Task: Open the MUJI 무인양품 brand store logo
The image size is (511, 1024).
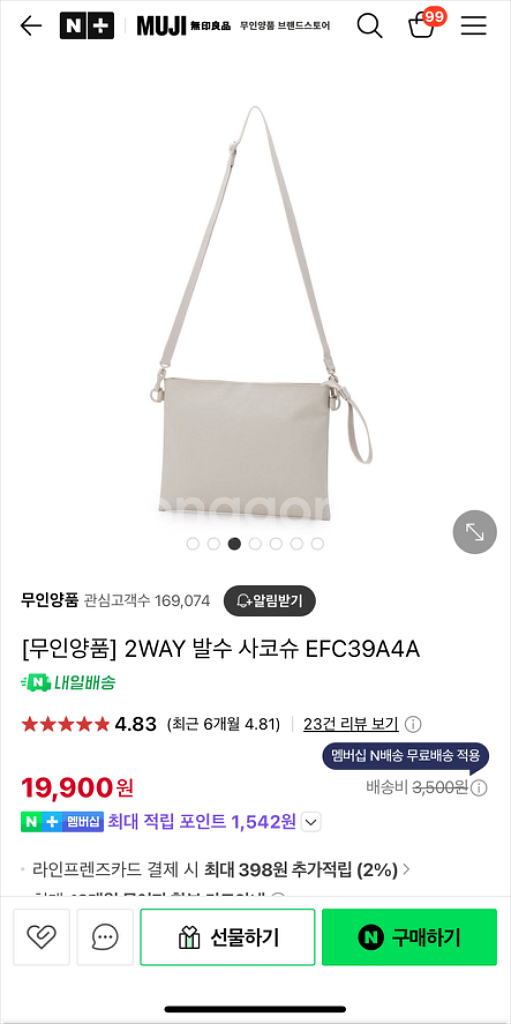Action: point(233,25)
